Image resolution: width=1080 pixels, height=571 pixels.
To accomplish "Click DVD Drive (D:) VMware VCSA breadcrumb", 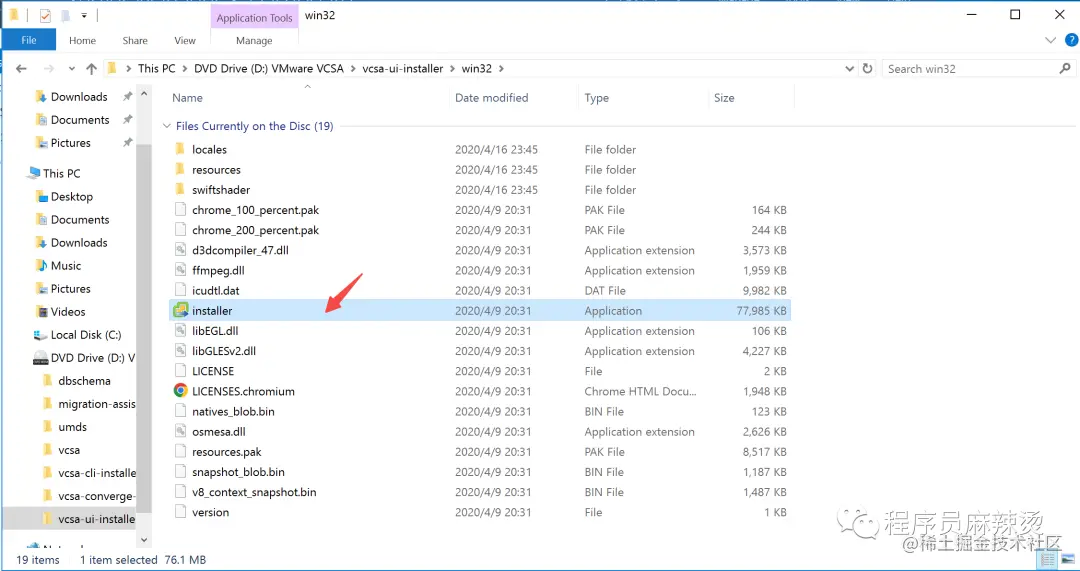I will point(269,68).
